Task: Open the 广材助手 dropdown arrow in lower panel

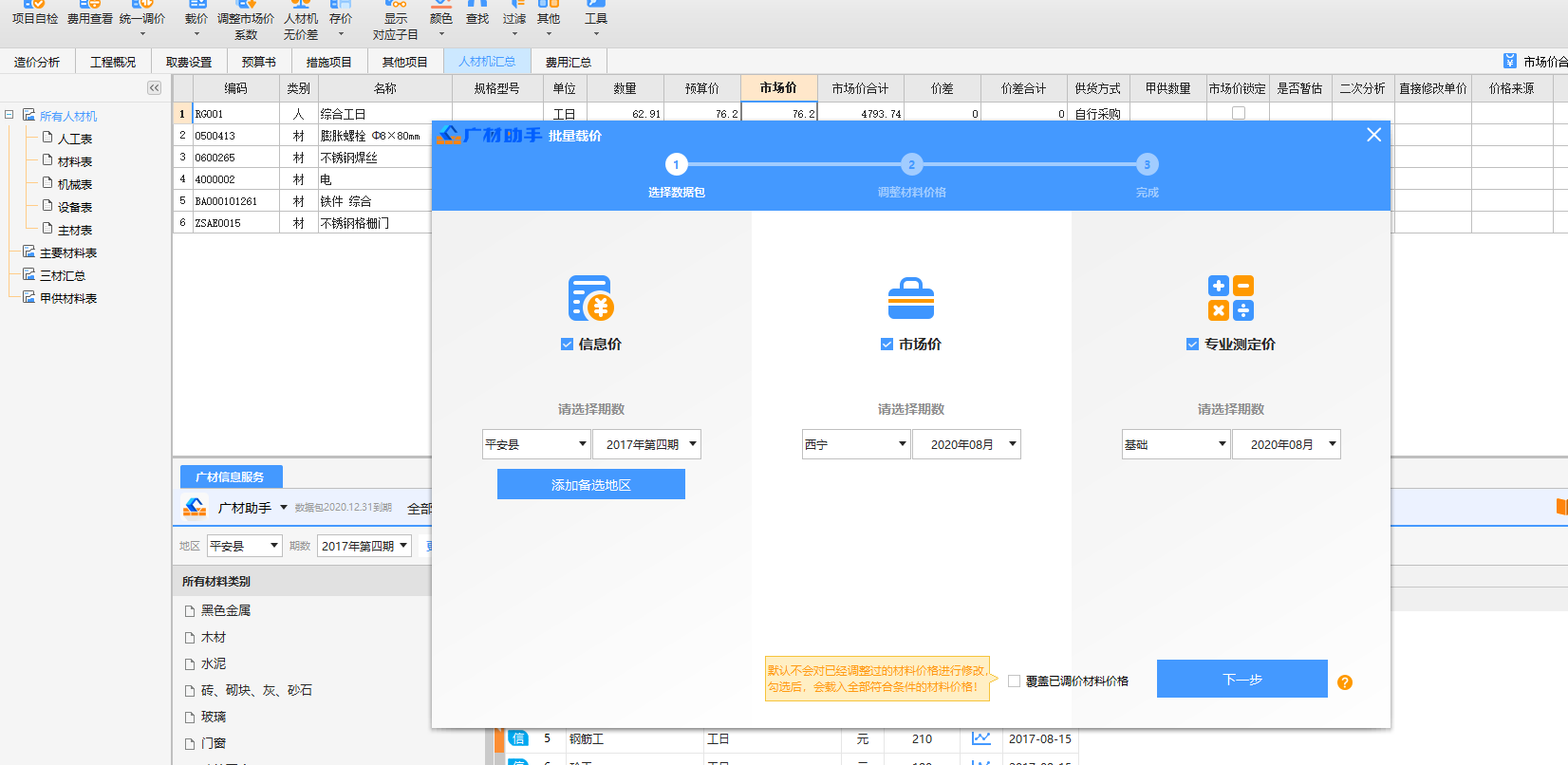Action: [284, 508]
